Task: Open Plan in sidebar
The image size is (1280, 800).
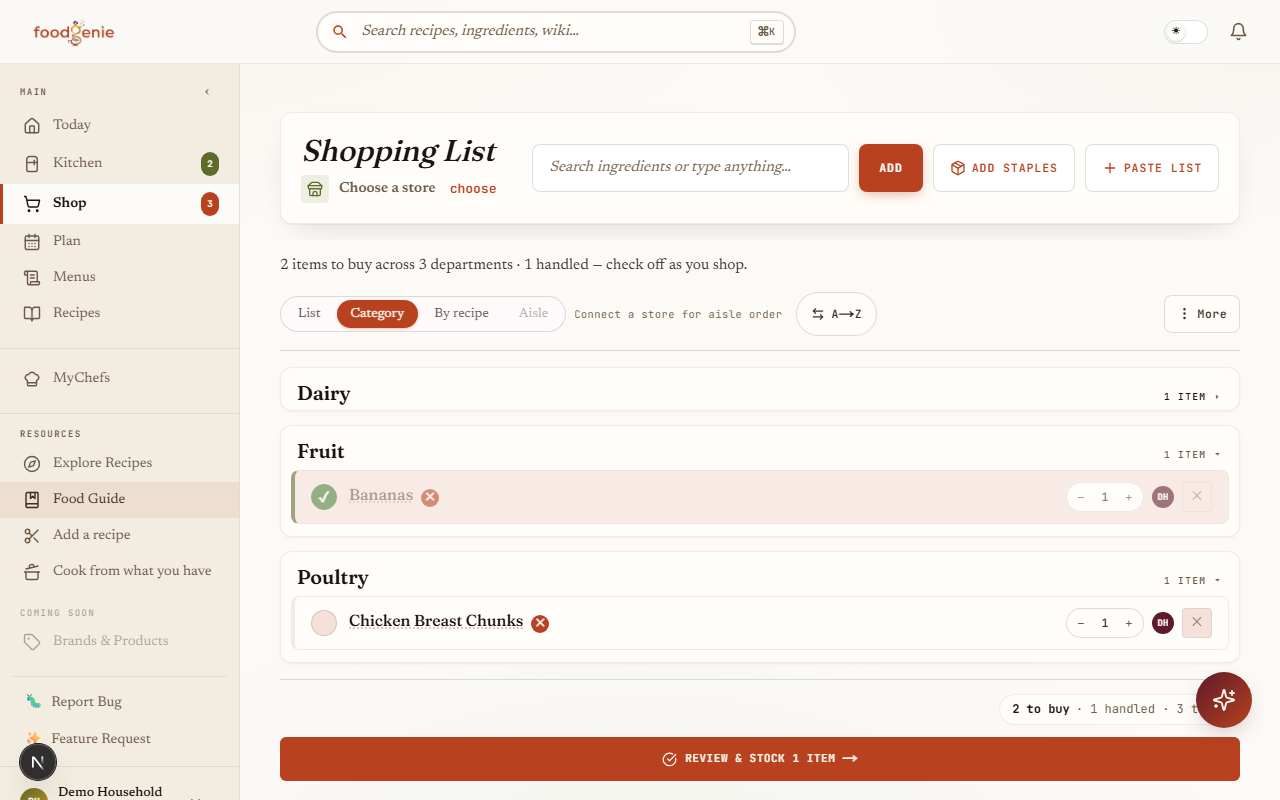Action: click(120, 241)
